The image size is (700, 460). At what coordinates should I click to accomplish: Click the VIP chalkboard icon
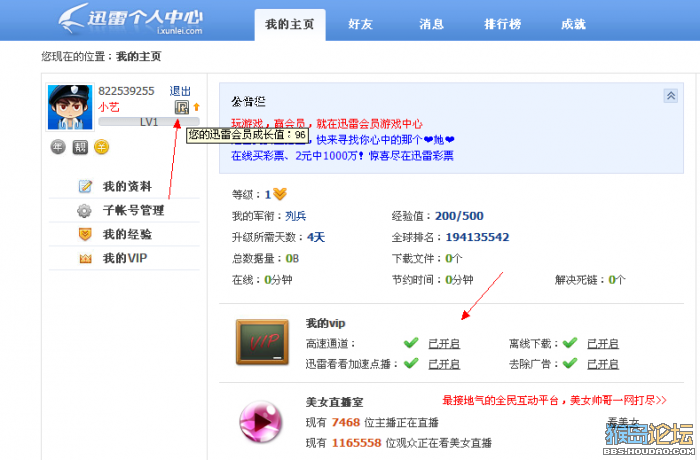tap(262, 342)
